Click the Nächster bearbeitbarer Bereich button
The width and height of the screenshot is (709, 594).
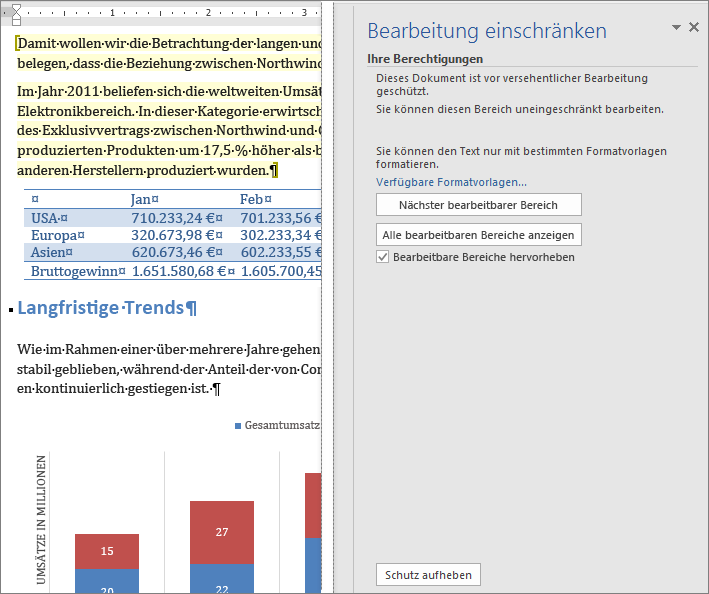point(478,205)
